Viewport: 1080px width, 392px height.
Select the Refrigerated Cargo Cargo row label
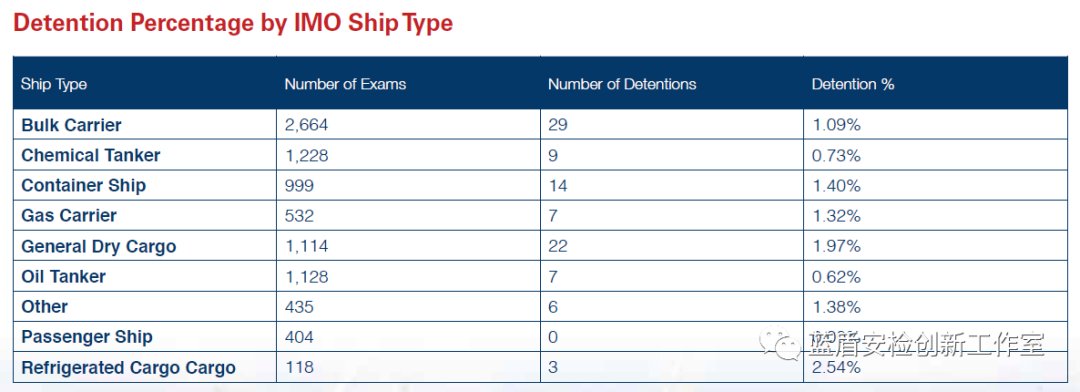(x=128, y=368)
